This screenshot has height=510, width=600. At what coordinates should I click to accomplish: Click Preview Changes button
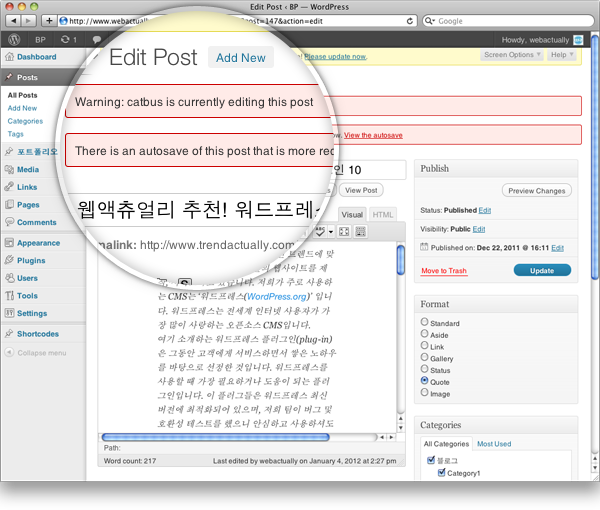(536, 191)
